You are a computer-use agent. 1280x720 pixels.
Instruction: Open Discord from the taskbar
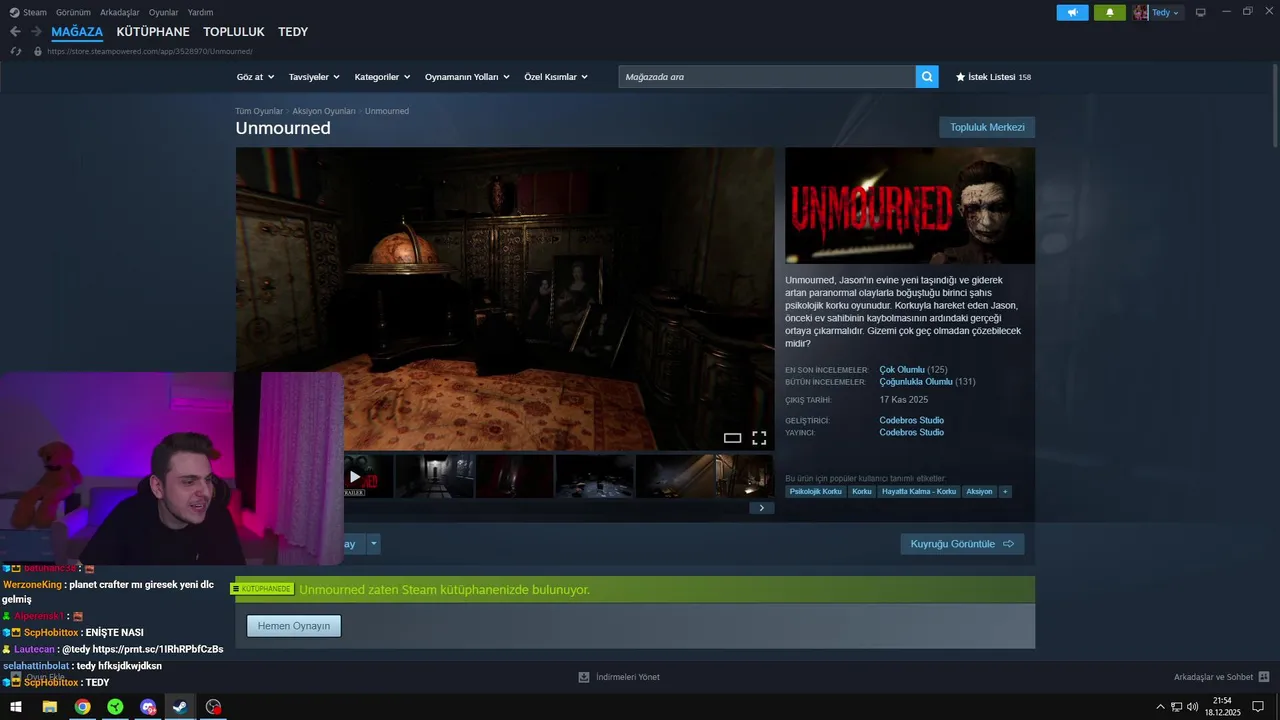tap(149, 707)
